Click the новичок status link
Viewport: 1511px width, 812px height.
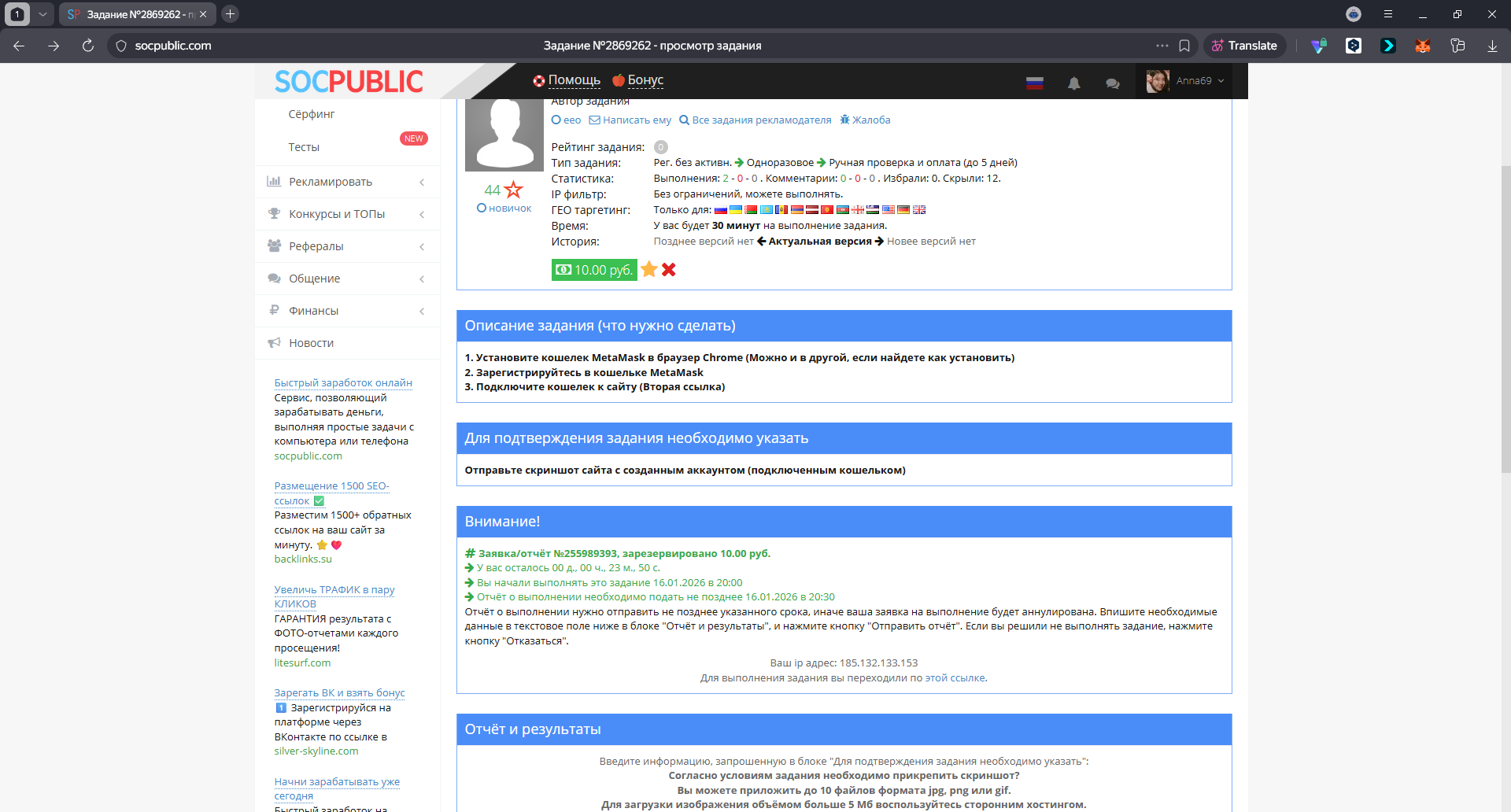[x=504, y=209]
